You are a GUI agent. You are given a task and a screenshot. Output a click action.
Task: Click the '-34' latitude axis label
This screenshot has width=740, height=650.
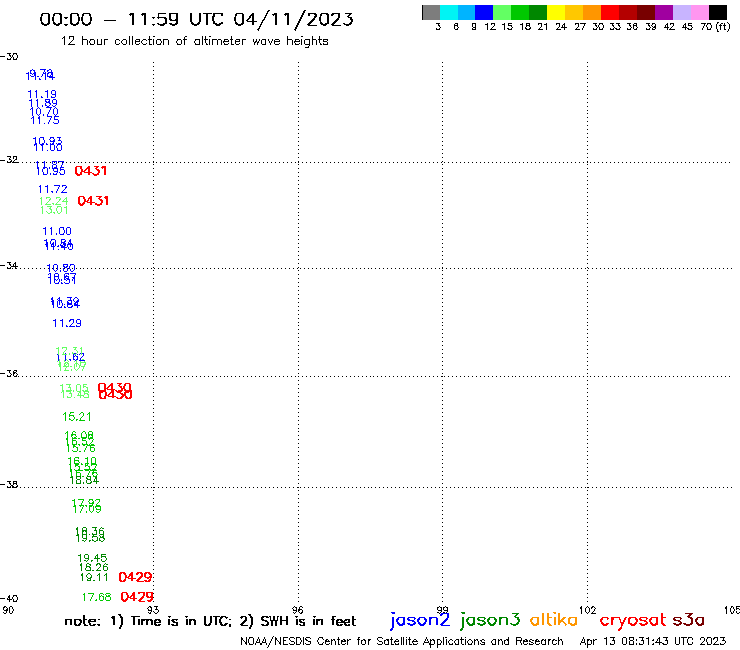click(9, 266)
